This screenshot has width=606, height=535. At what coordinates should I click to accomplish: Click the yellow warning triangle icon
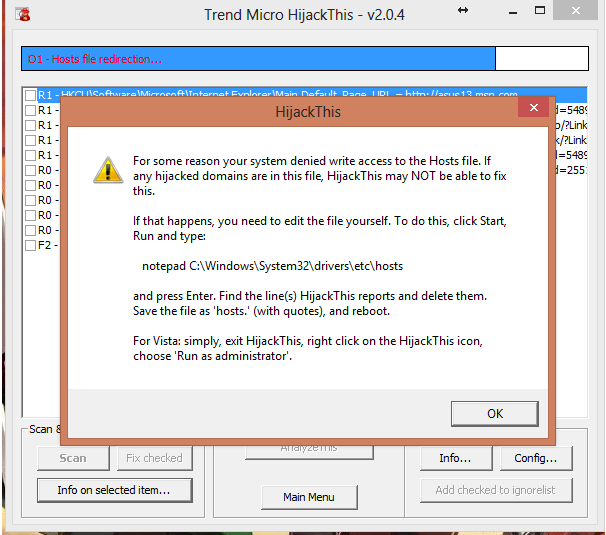click(x=108, y=170)
